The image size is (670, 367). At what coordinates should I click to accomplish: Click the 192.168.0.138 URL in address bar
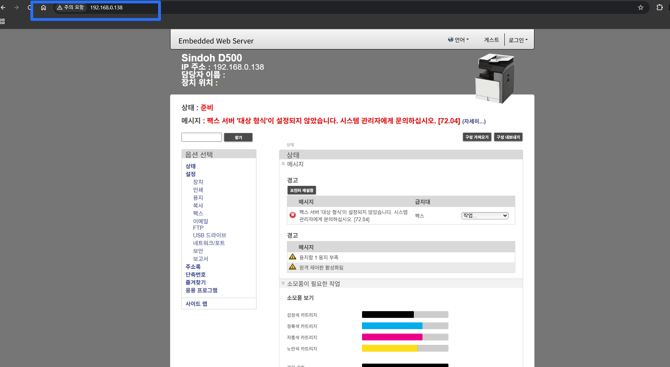[106, 8]
